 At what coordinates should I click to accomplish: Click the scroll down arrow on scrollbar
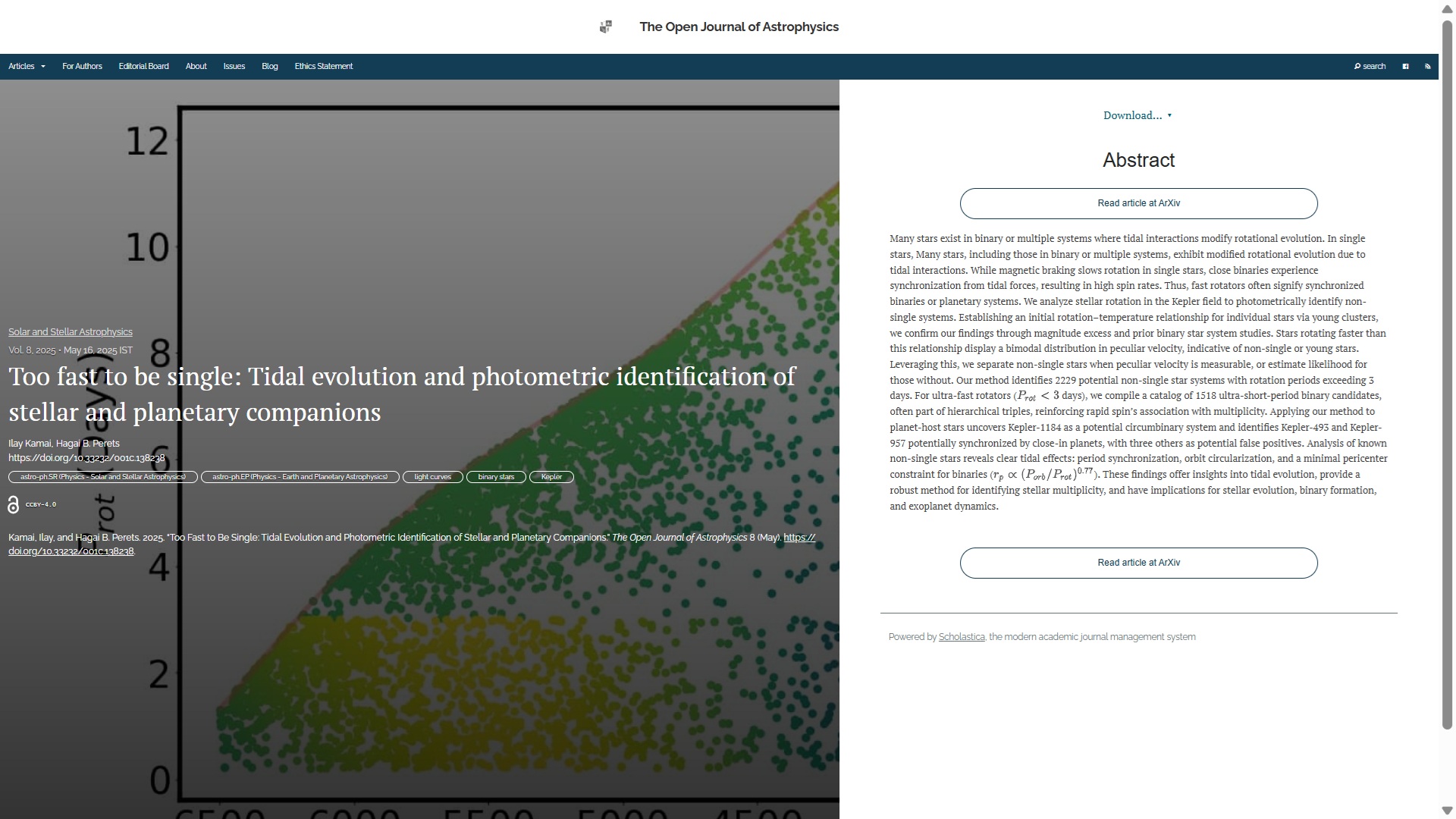click(x=1447, y=811)
